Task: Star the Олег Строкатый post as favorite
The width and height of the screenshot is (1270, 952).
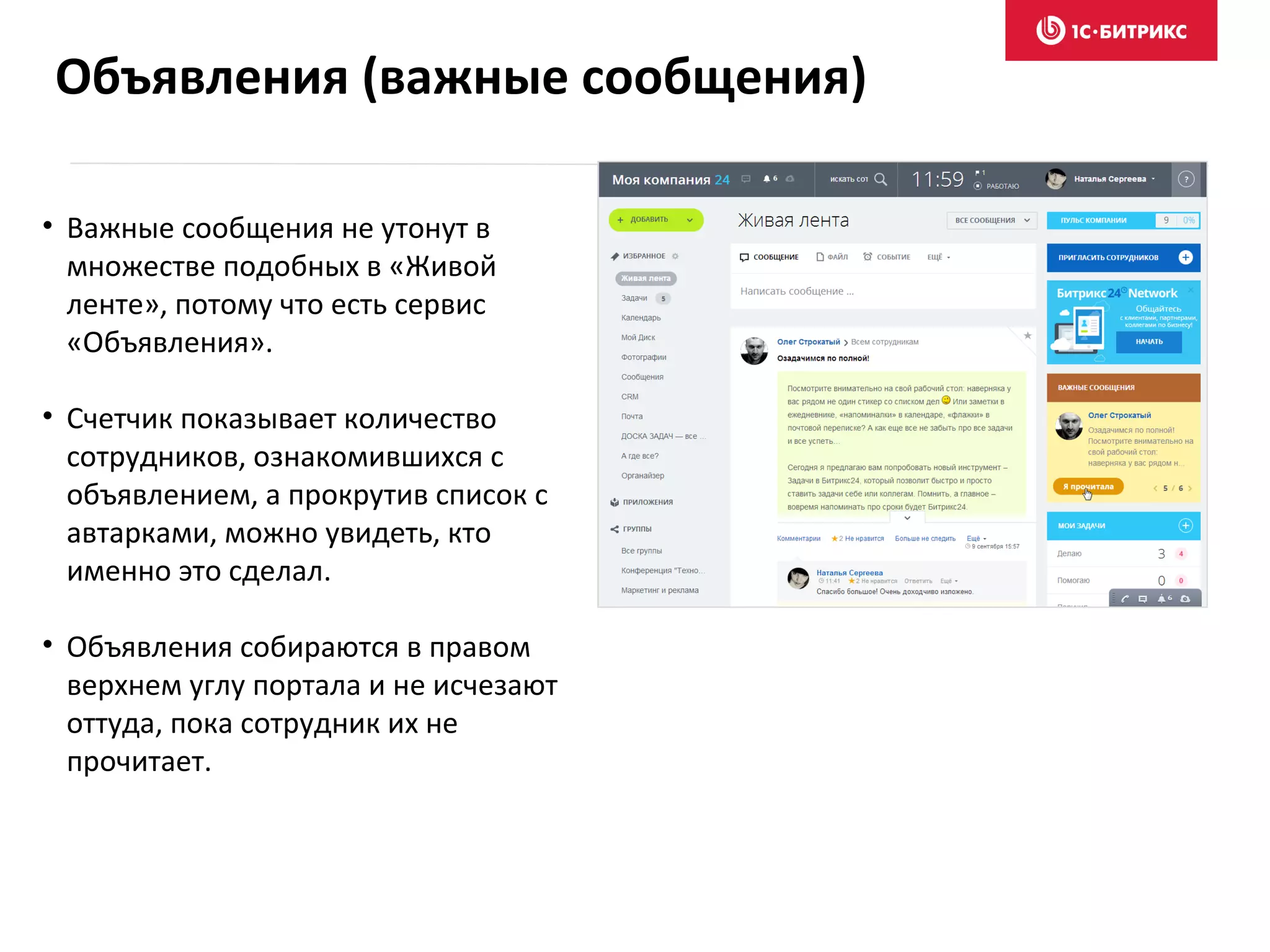Action: pyautogui.click(x=1028, y=336)
